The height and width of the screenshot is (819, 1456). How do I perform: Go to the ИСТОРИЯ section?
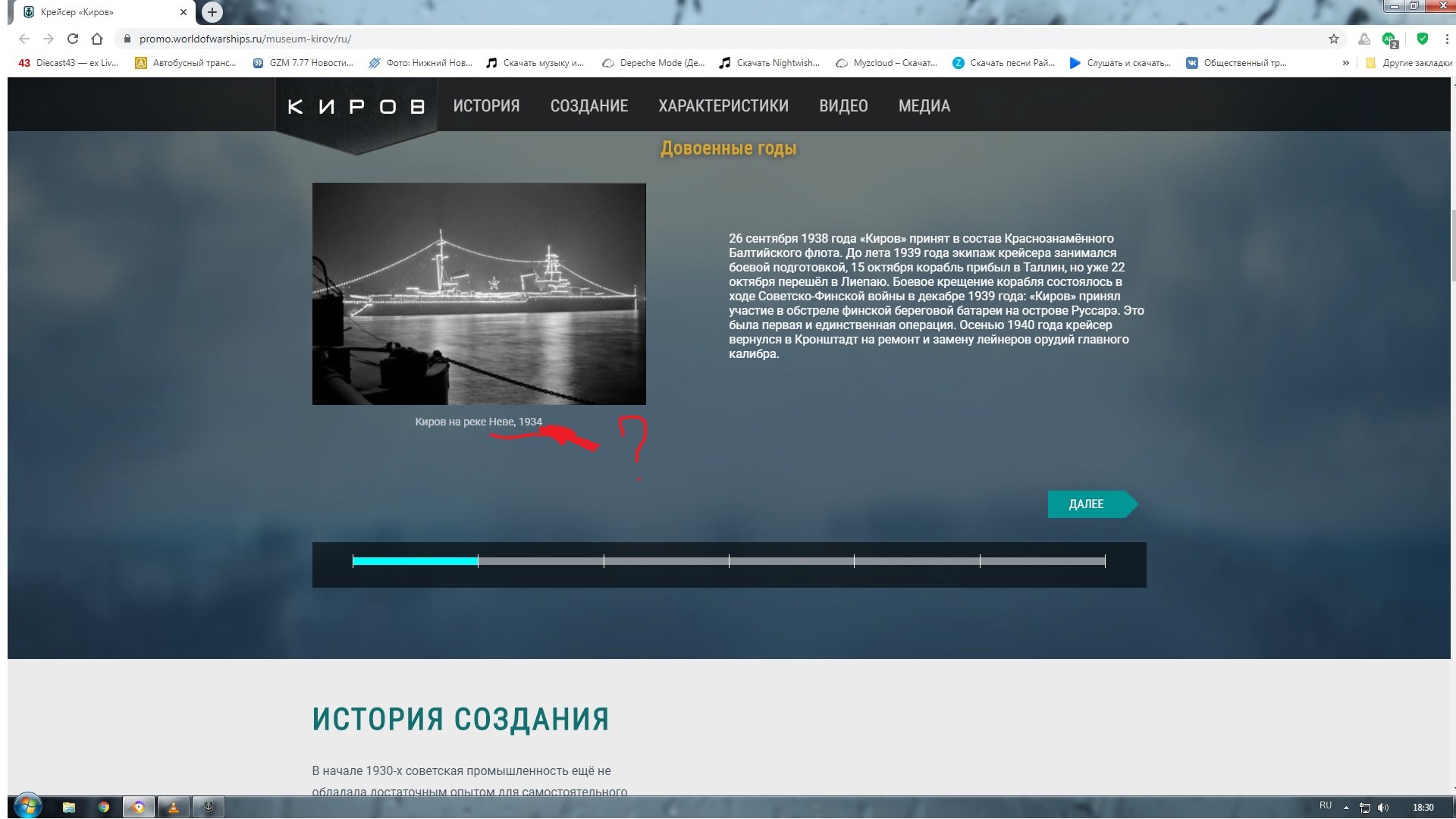(486, 106)
